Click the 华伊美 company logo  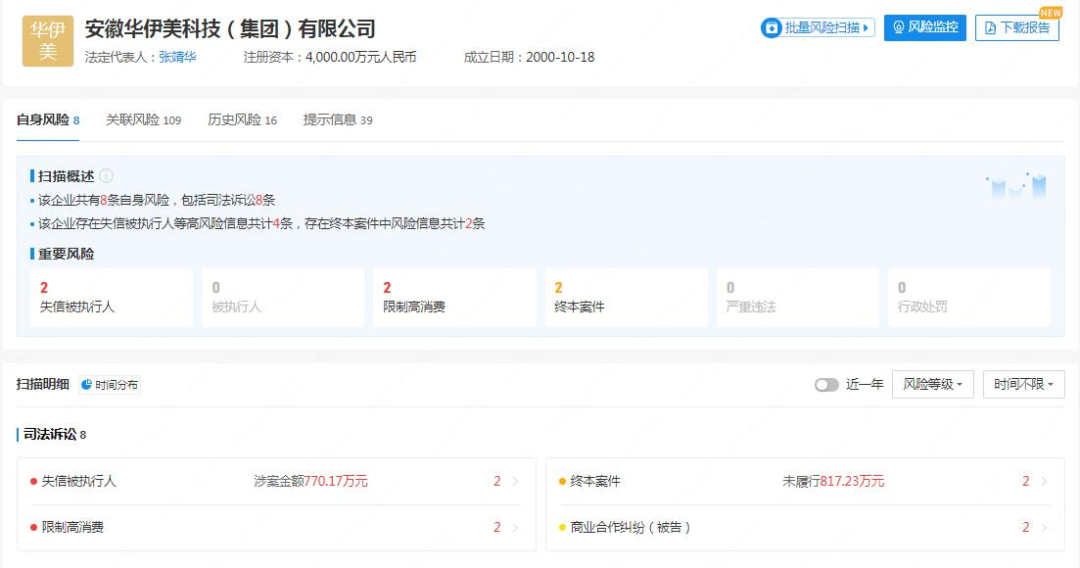pyautogui.click(x=48, y=41)
